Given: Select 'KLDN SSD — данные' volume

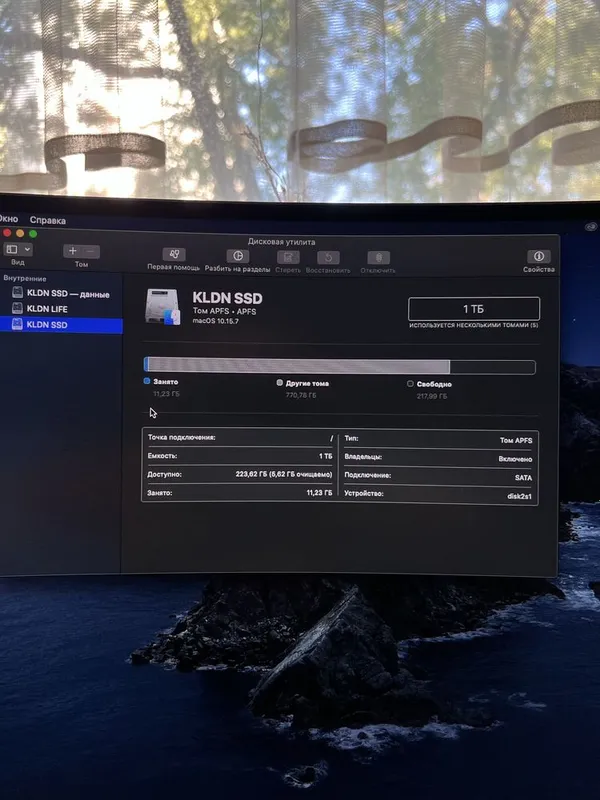Looking at the screenshot, I should 61,293.
